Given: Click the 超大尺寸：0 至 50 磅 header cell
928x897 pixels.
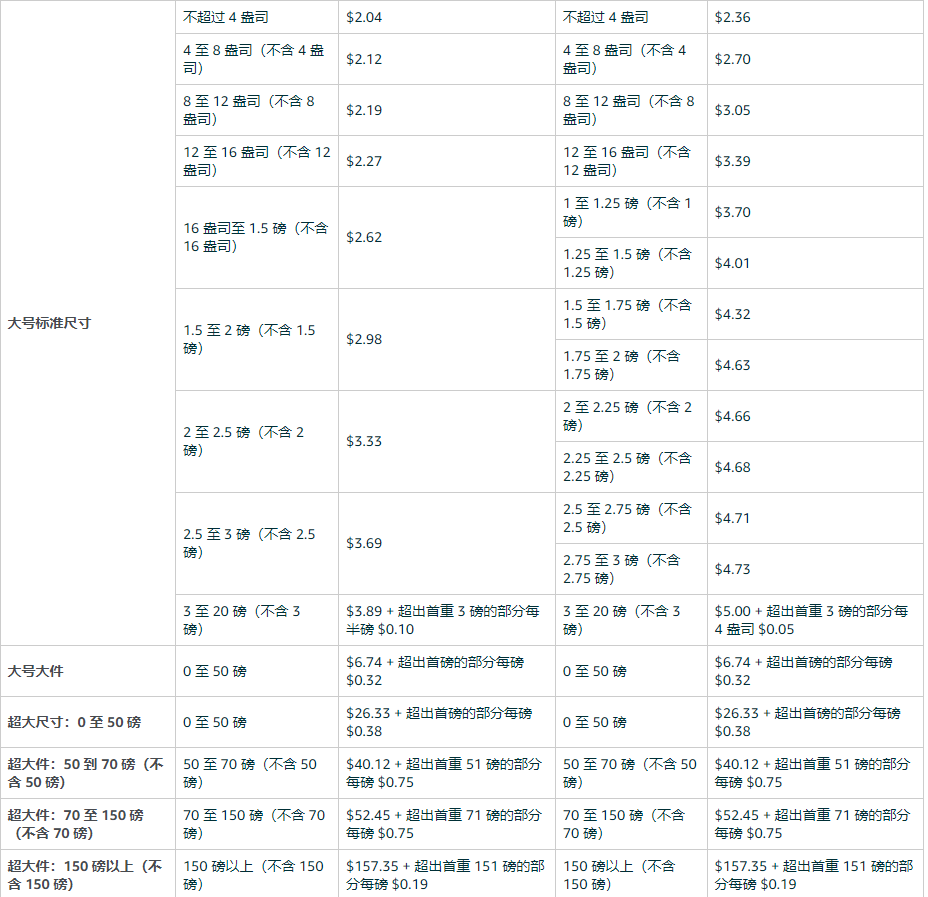Looking at the screenshot, I should (74, 722).
